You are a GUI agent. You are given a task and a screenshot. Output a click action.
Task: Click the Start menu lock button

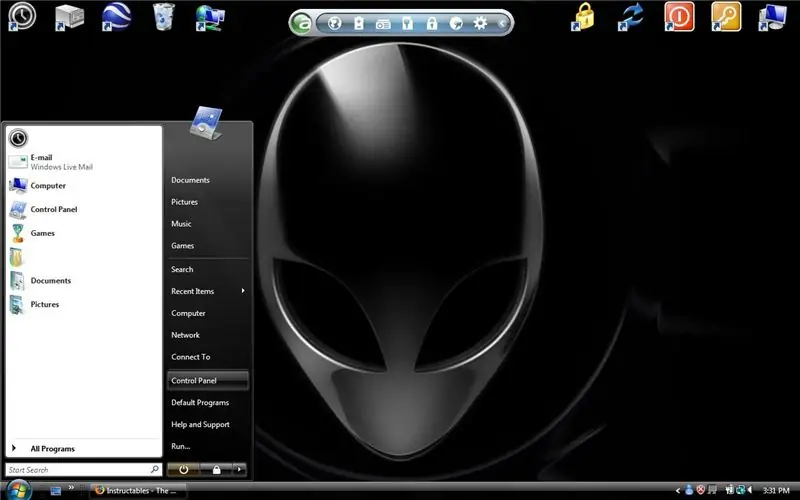(x=216, y=470)
